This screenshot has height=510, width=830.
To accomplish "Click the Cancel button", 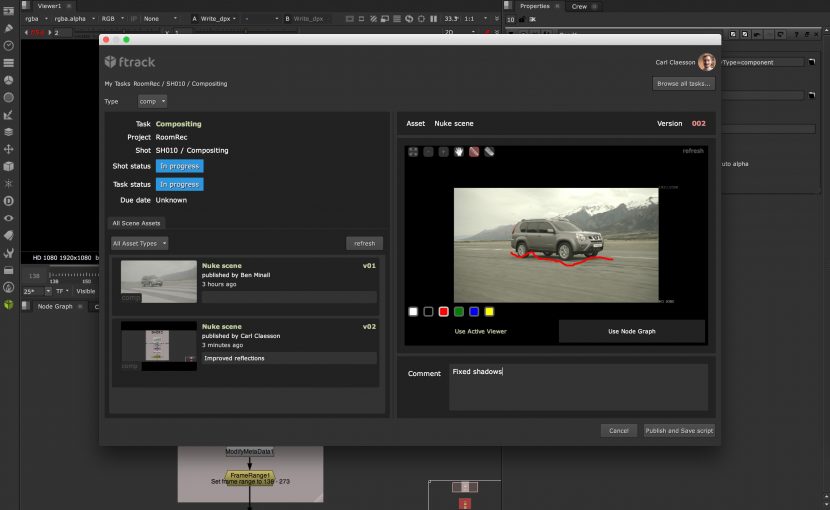I will coord(618,431).
